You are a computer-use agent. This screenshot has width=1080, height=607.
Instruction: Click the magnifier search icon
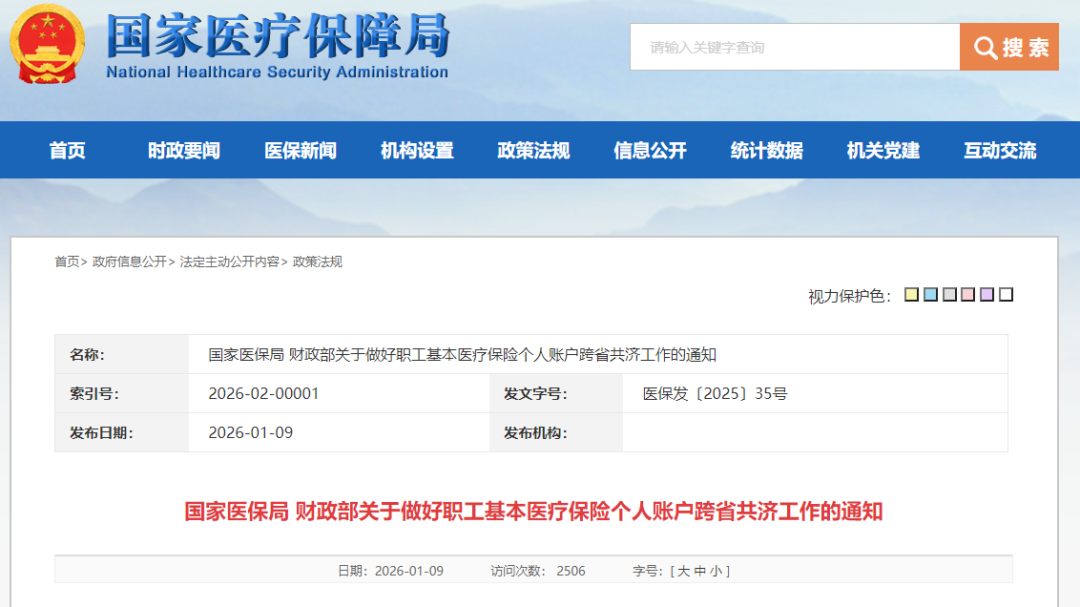click(985, 48)
